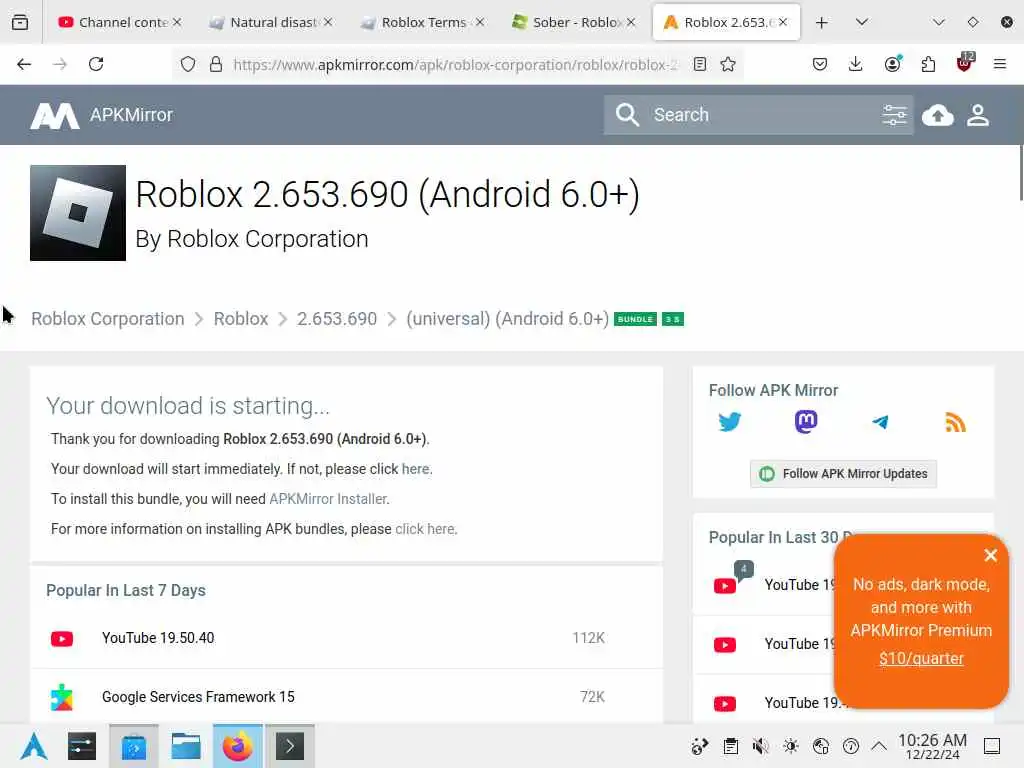The height and width of the screenshot is (768, 1024).
Task: Open the uBlock Origin extension icon
Action: (x=965, y=62)
